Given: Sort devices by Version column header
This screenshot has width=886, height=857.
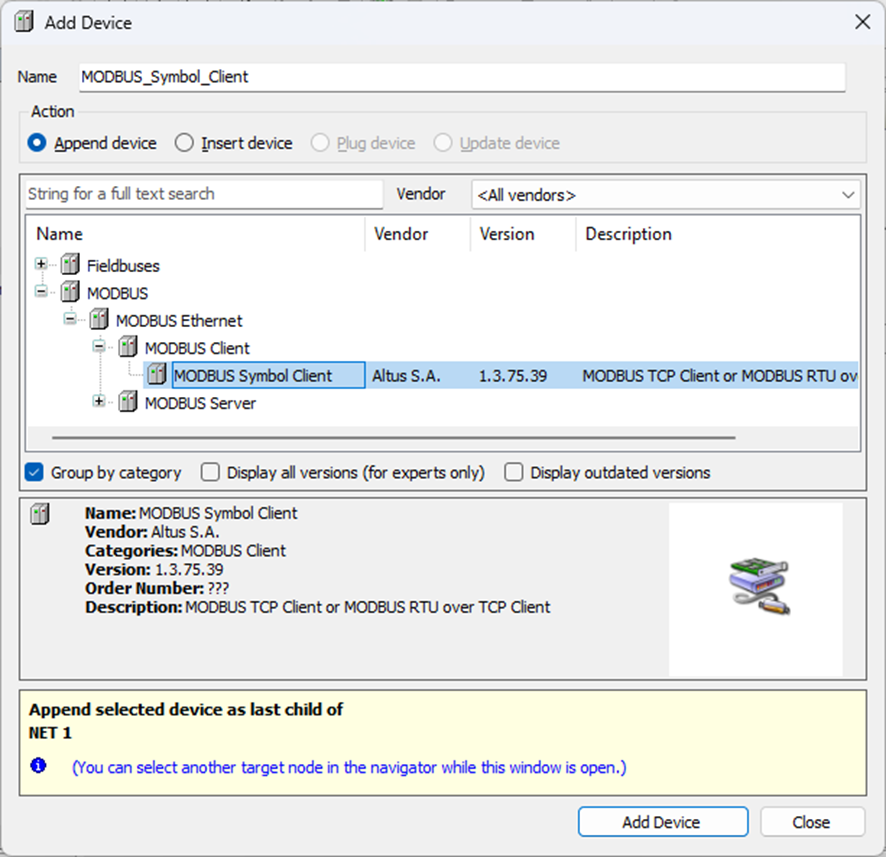Looking at the screenshot, I should click(x=507, y=234).
